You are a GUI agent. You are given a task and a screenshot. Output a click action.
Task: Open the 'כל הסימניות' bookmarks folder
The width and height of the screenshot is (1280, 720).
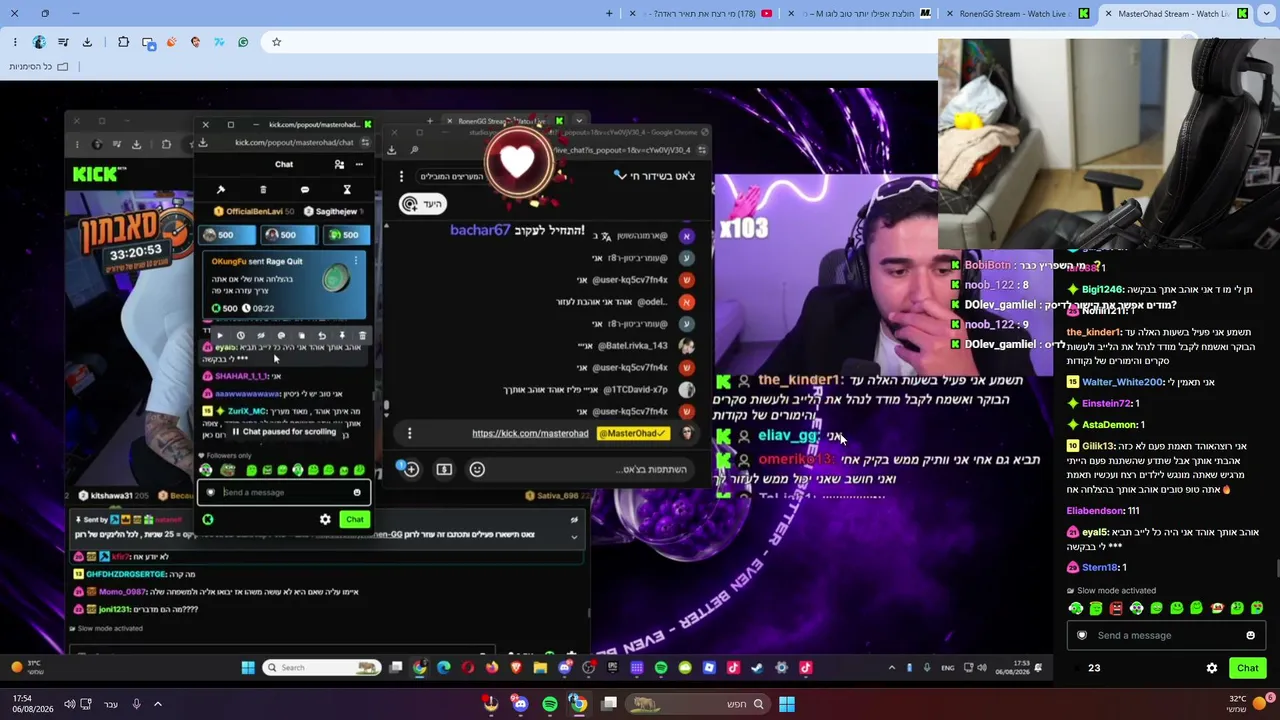tap(40, 66)
